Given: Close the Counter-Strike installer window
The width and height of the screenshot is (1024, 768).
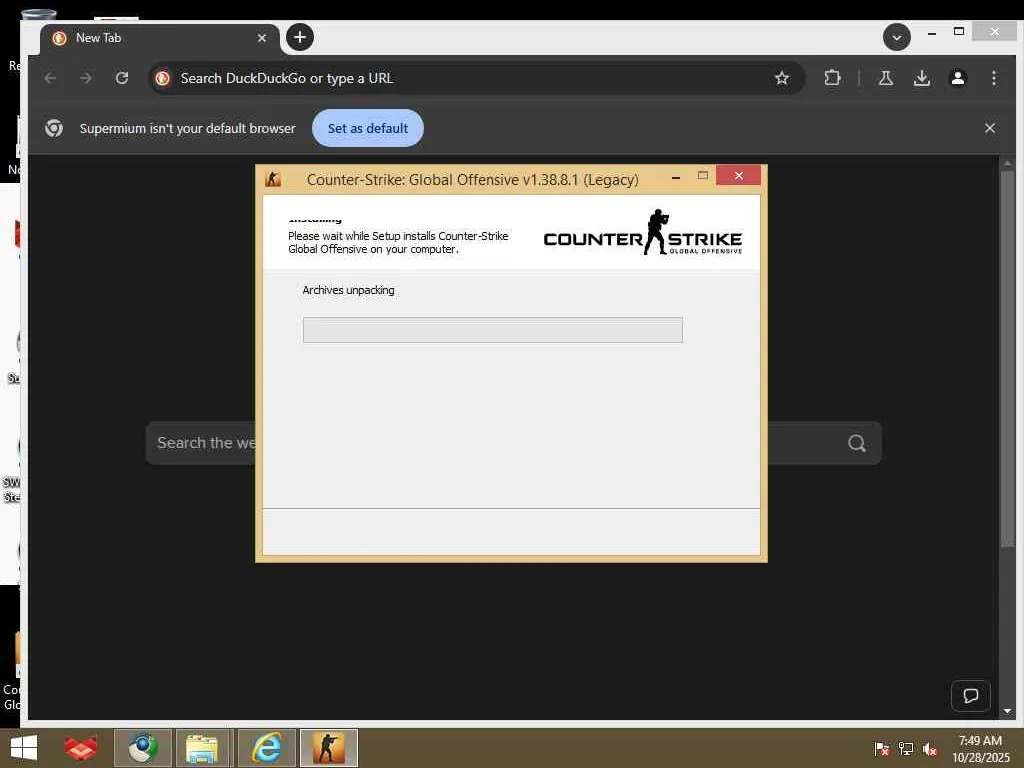Looking at the screenshot, I should [x=739, y=175].
